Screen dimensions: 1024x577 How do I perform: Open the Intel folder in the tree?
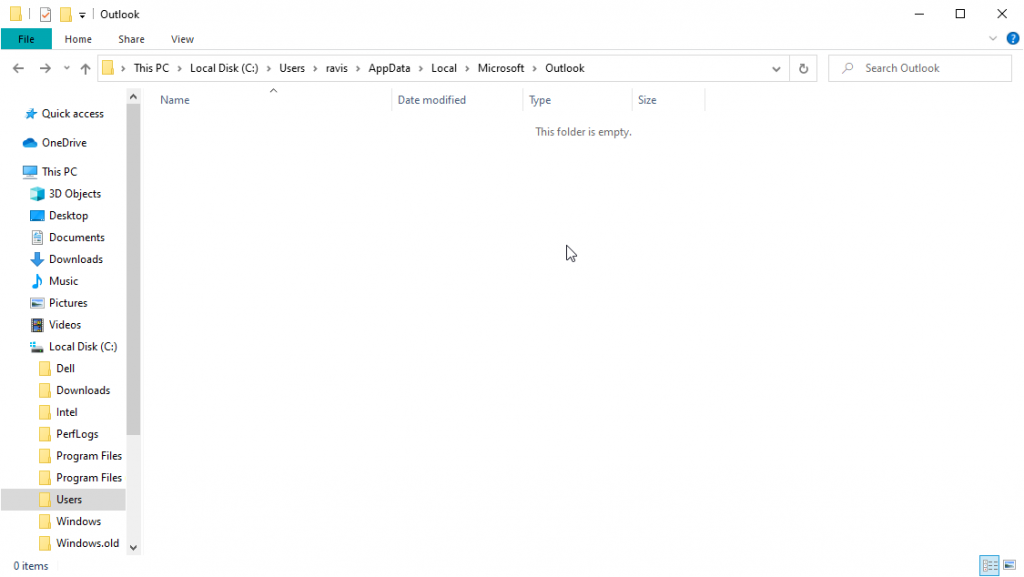point(67,413)
